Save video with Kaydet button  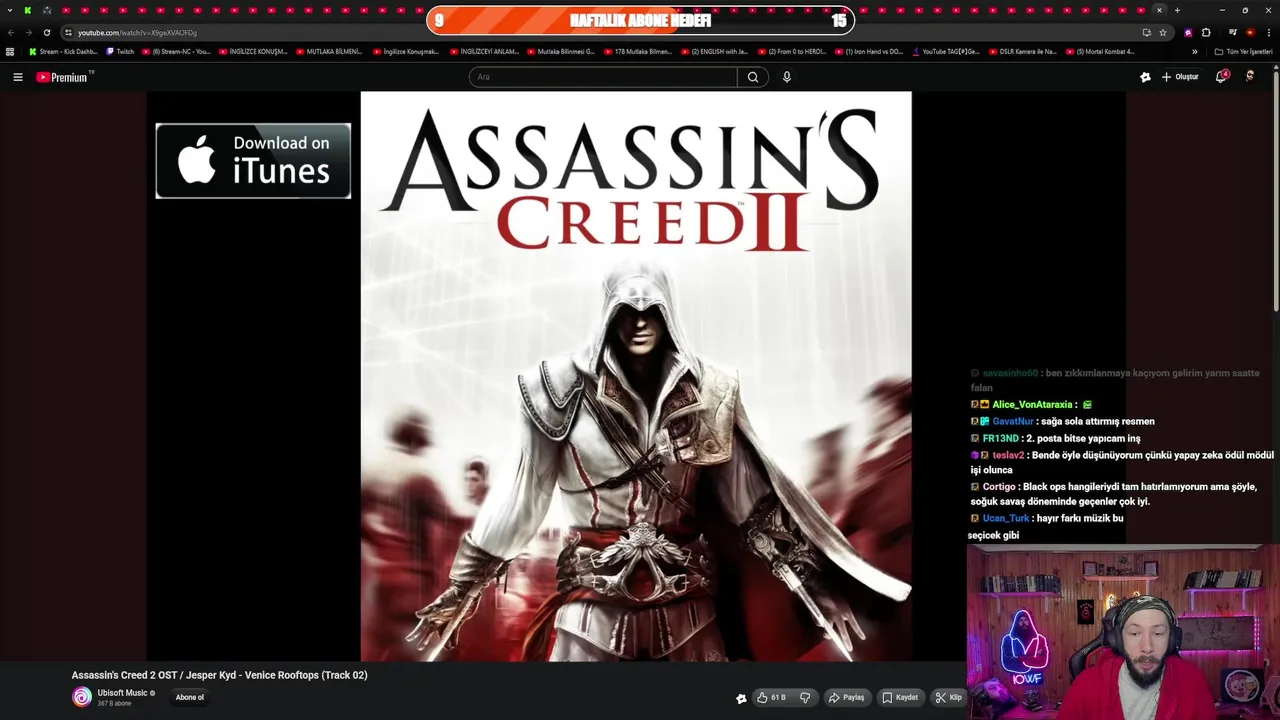900,698
